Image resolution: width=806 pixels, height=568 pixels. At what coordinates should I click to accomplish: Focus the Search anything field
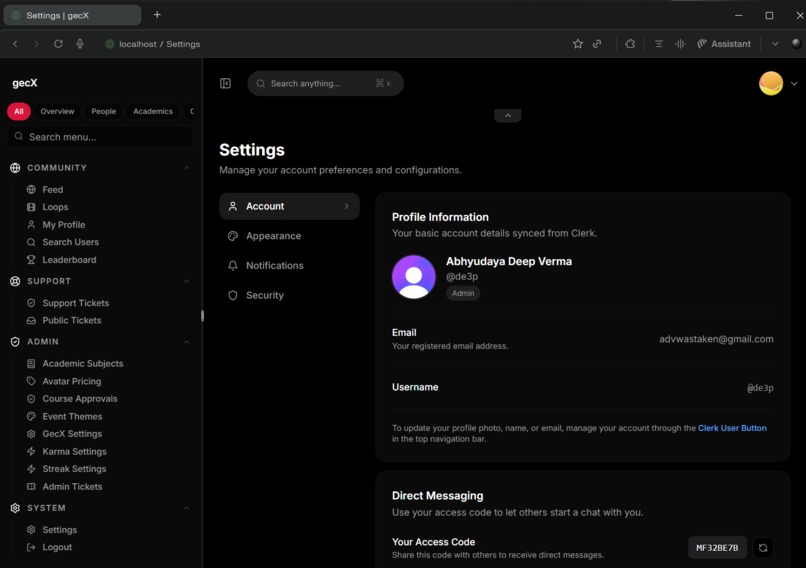click(x=325, y=83)
